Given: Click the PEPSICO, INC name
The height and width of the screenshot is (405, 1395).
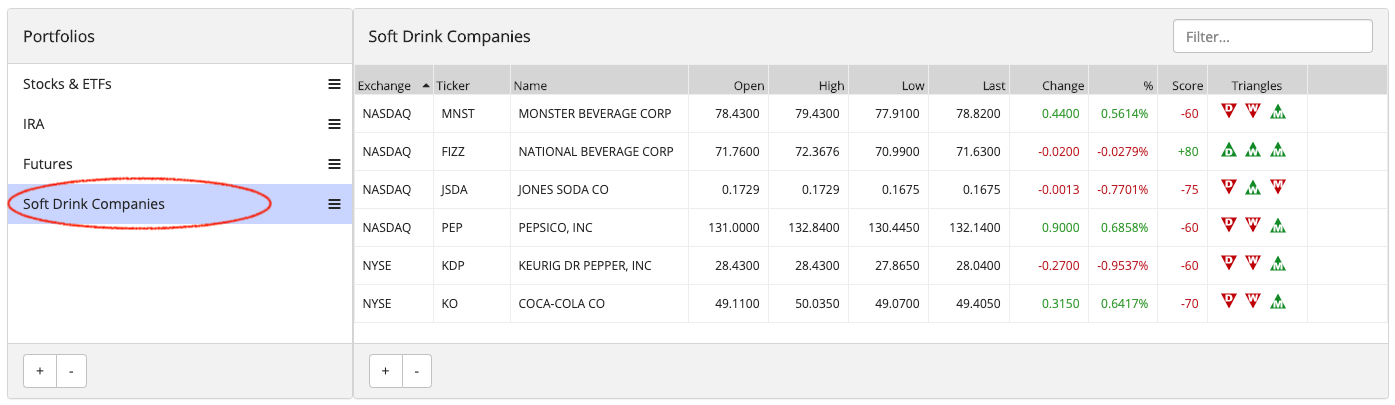Looking at the screenshot, I should (x=555, y=228).
